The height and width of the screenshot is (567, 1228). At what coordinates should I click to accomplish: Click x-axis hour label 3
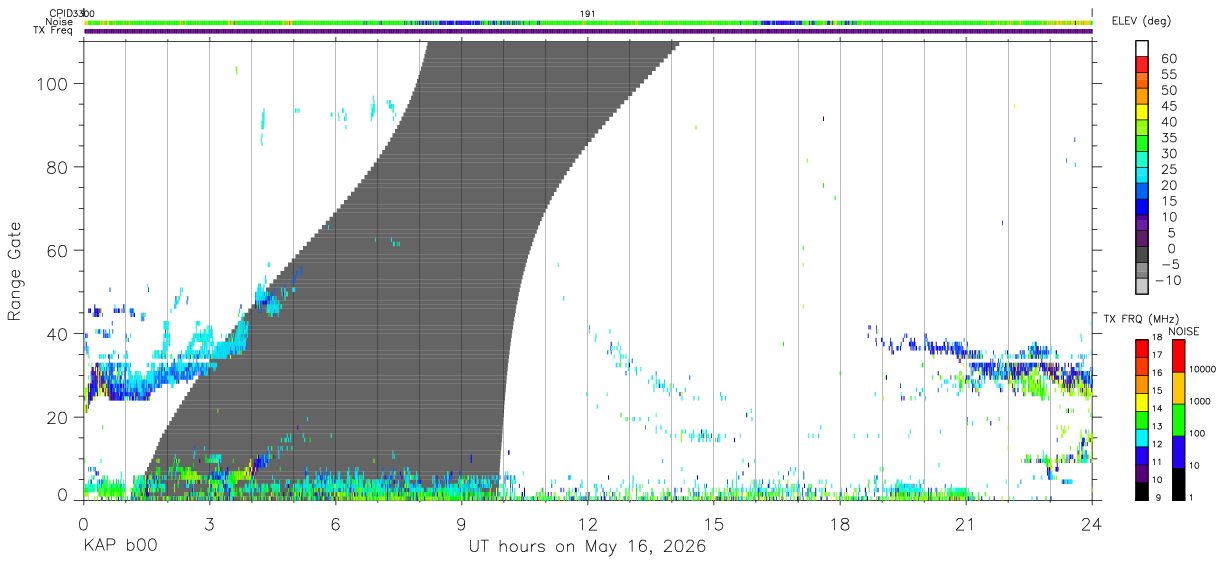tap(209, 524)
